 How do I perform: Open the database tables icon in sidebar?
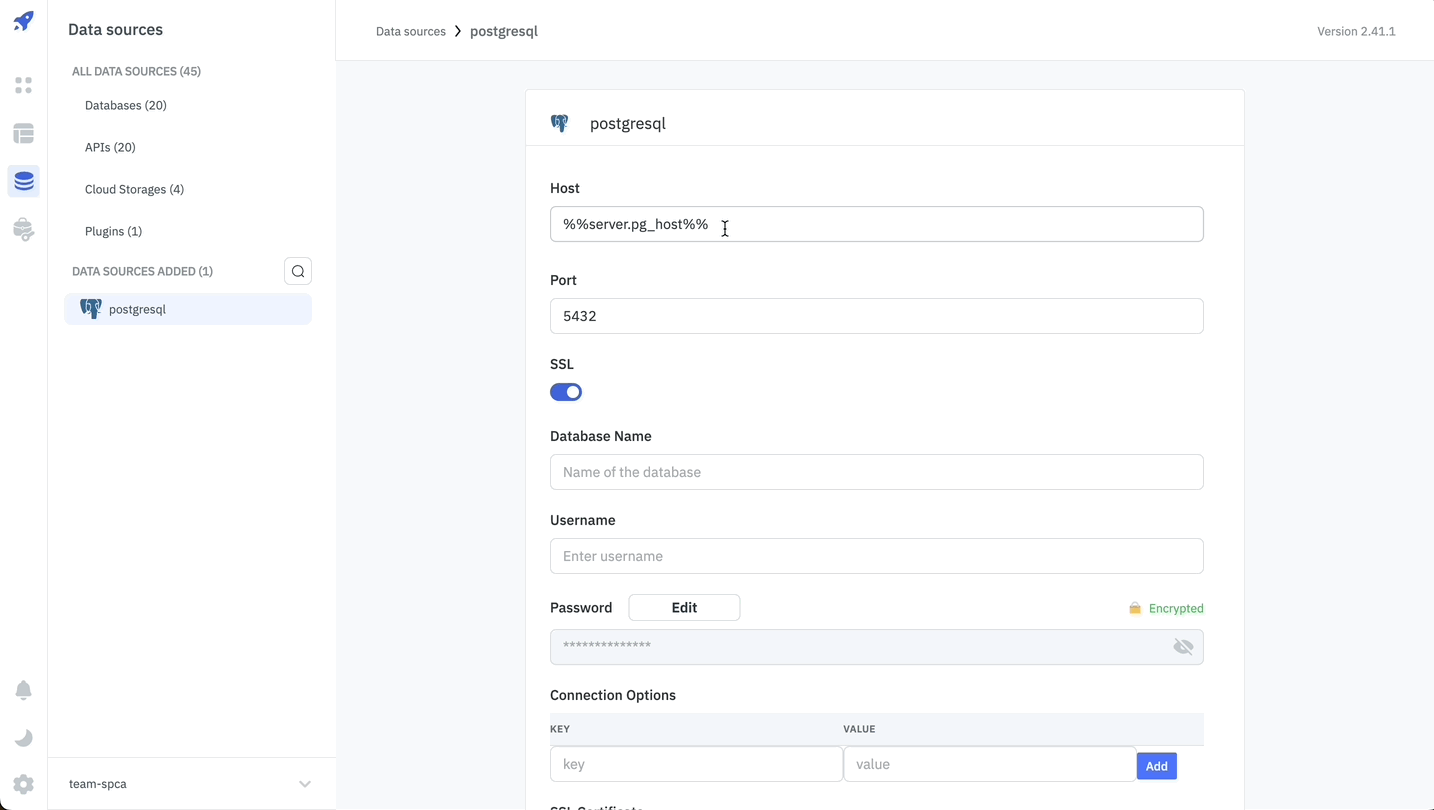tap(23, 134)
